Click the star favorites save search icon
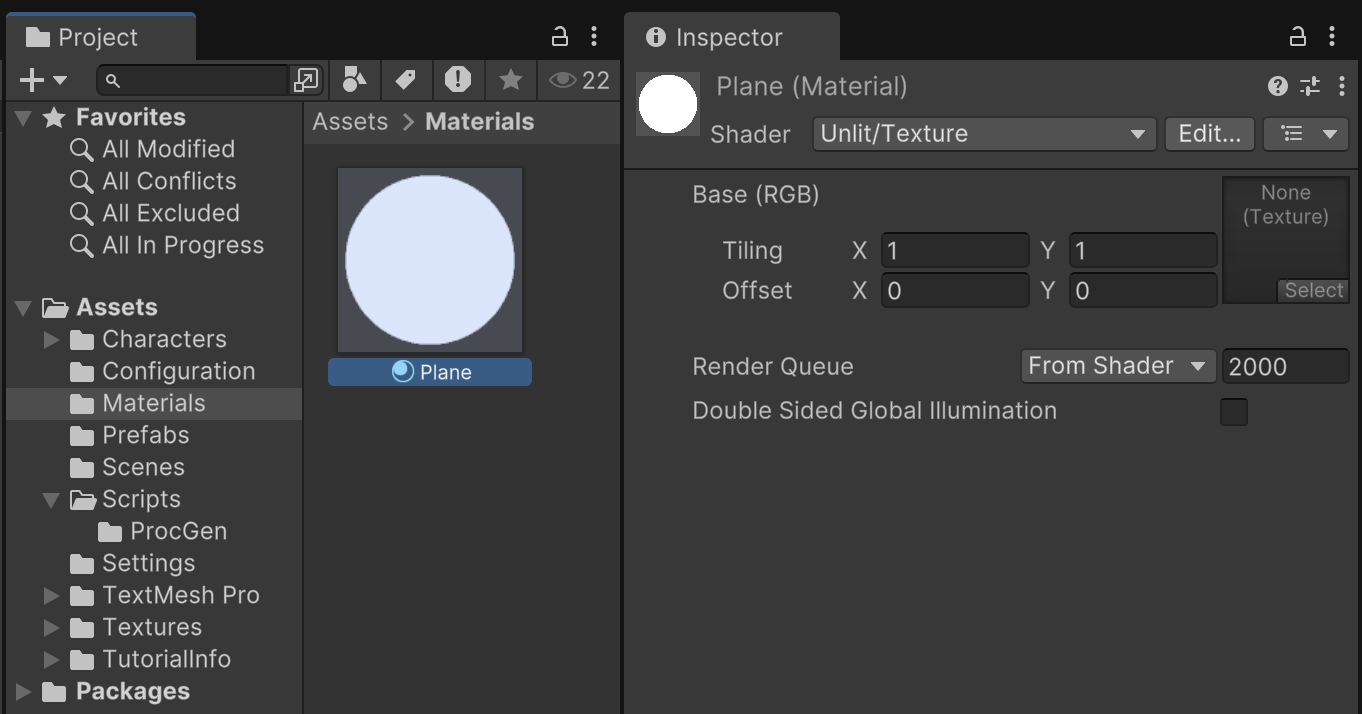The width and height of the screenshot is (1362, 714). coord(511,80)
